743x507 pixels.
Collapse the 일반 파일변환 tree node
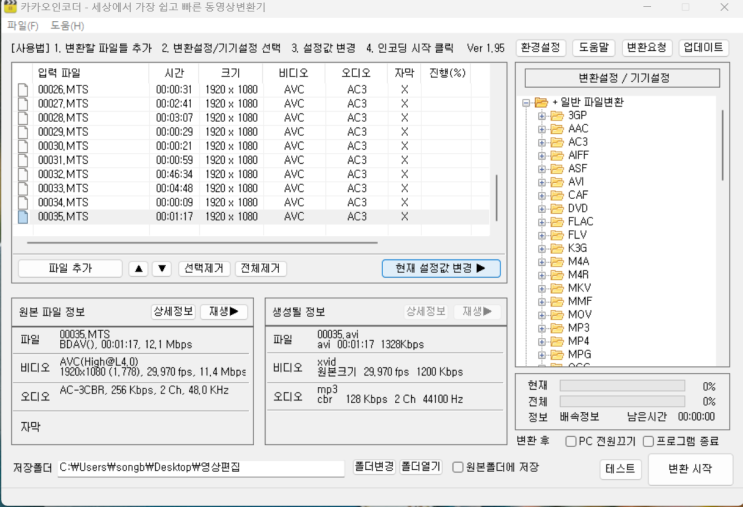click(x=526, y=102)
